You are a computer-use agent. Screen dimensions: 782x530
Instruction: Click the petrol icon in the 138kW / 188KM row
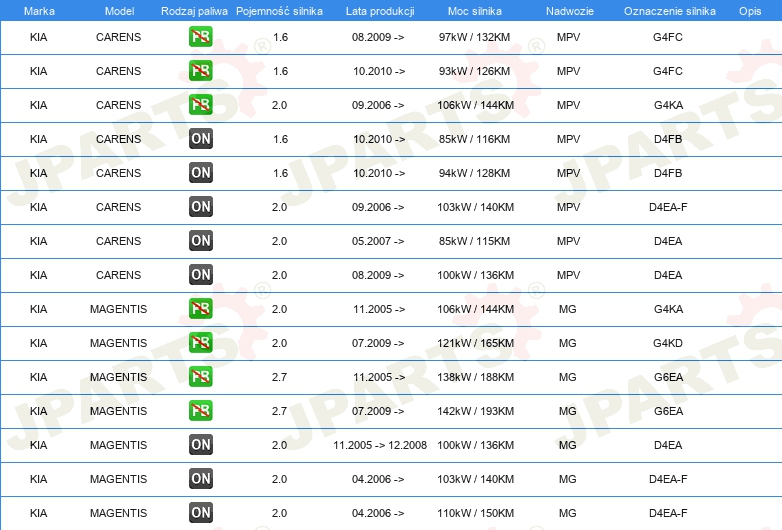200,376
